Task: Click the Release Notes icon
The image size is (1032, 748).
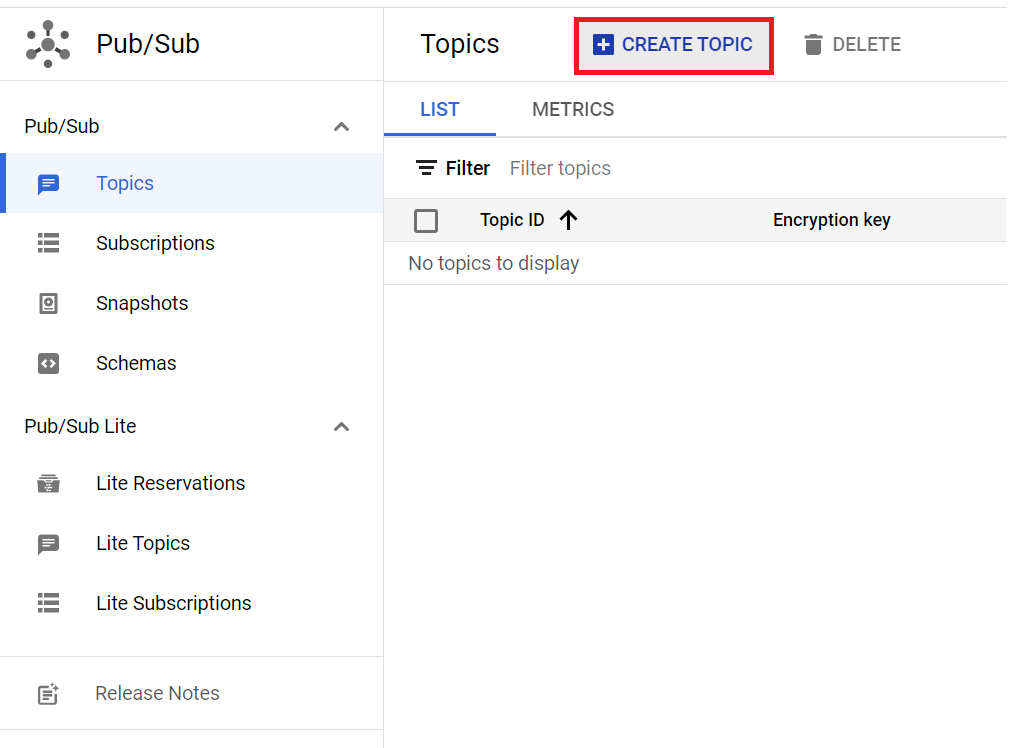Action: tap(48, 693)
